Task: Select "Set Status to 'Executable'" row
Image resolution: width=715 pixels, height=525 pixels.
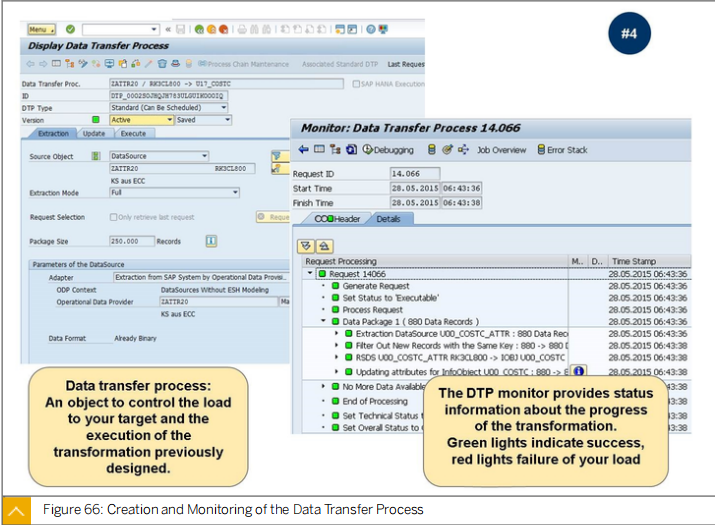Action: [390, 298]
